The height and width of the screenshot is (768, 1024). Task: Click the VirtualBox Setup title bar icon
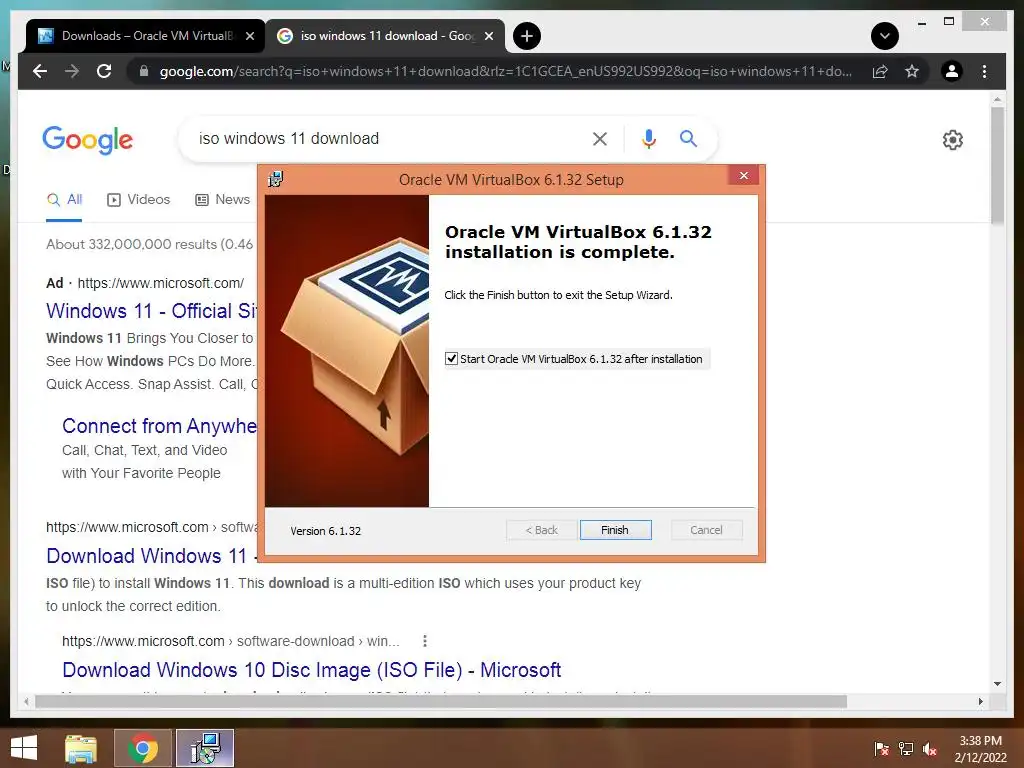[x=276, y=179]
